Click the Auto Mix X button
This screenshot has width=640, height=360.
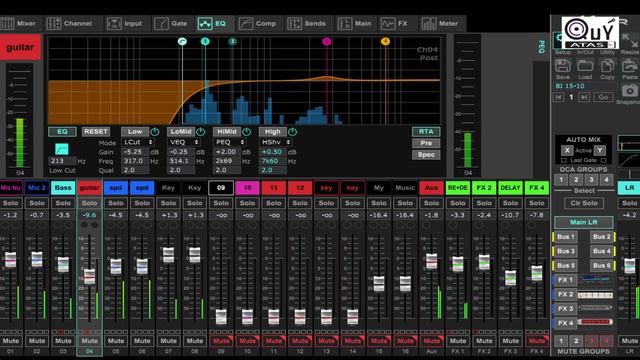(567, 150)
